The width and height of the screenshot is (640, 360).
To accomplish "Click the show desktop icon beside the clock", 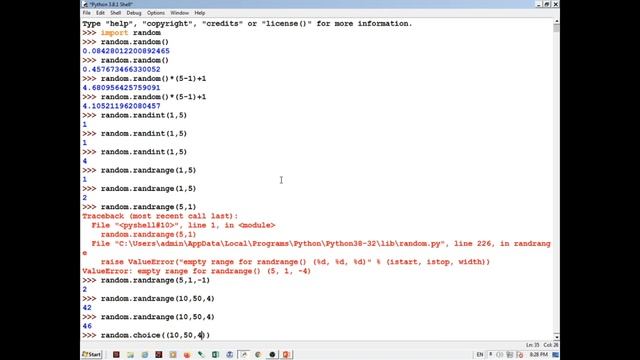I will click(555, 354).
